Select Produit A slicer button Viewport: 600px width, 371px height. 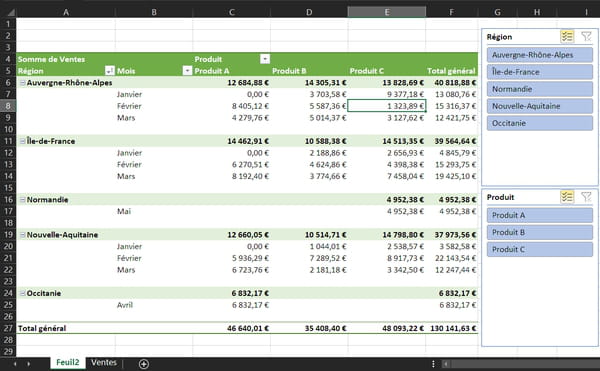click(x=540, y=215)
